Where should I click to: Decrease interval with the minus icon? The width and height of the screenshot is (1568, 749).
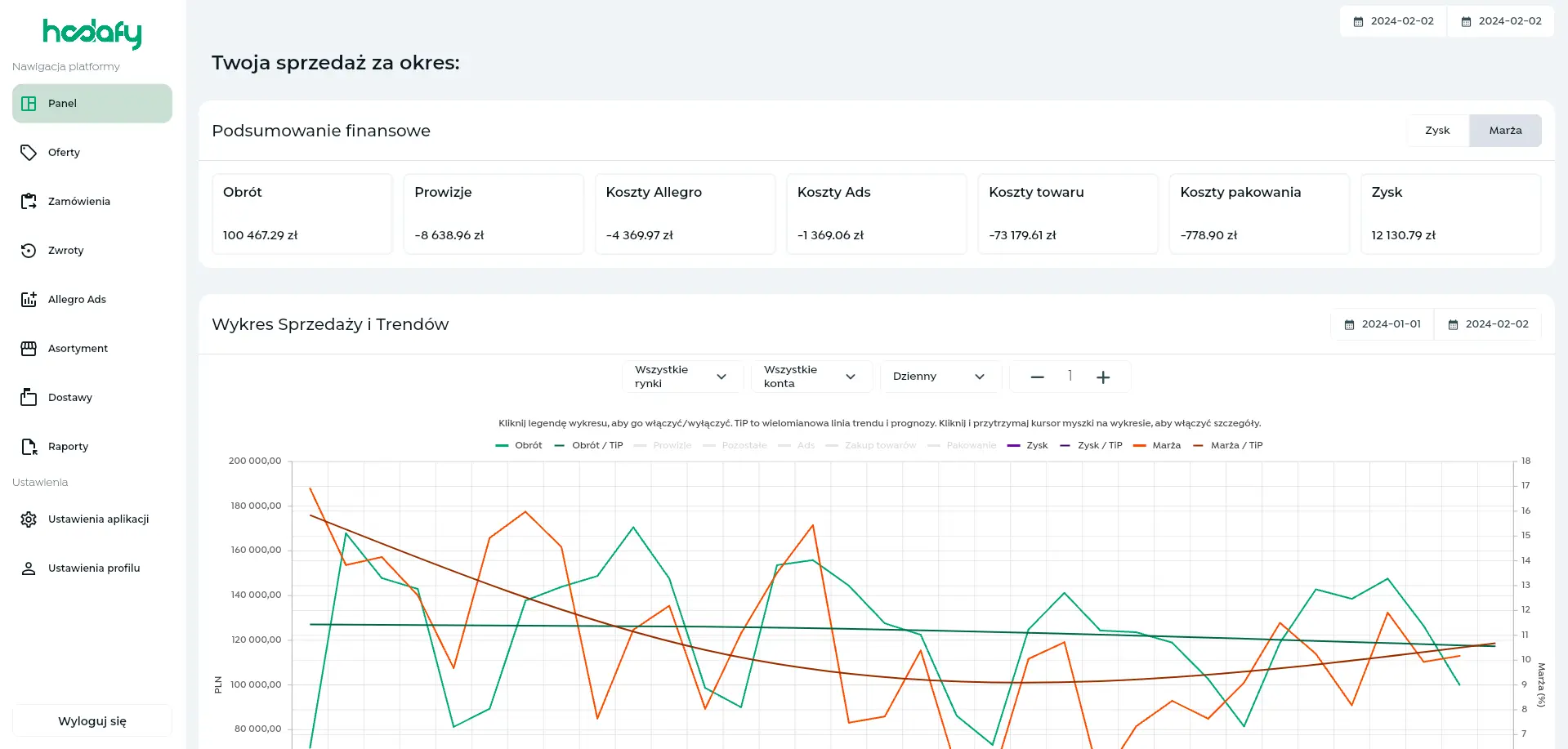coord(1038,377)
